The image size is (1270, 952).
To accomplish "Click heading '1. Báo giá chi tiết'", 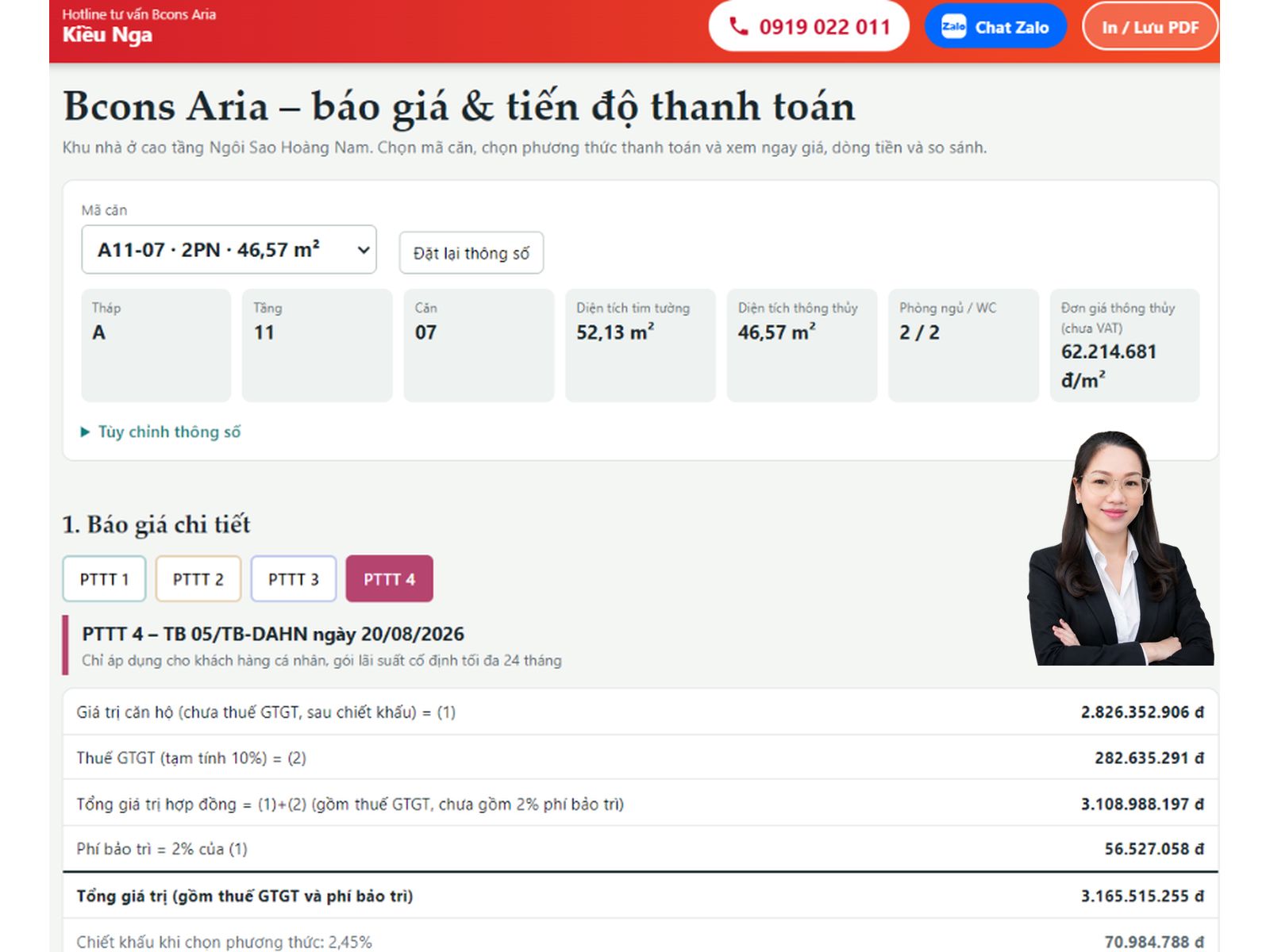I will [156, 524].
